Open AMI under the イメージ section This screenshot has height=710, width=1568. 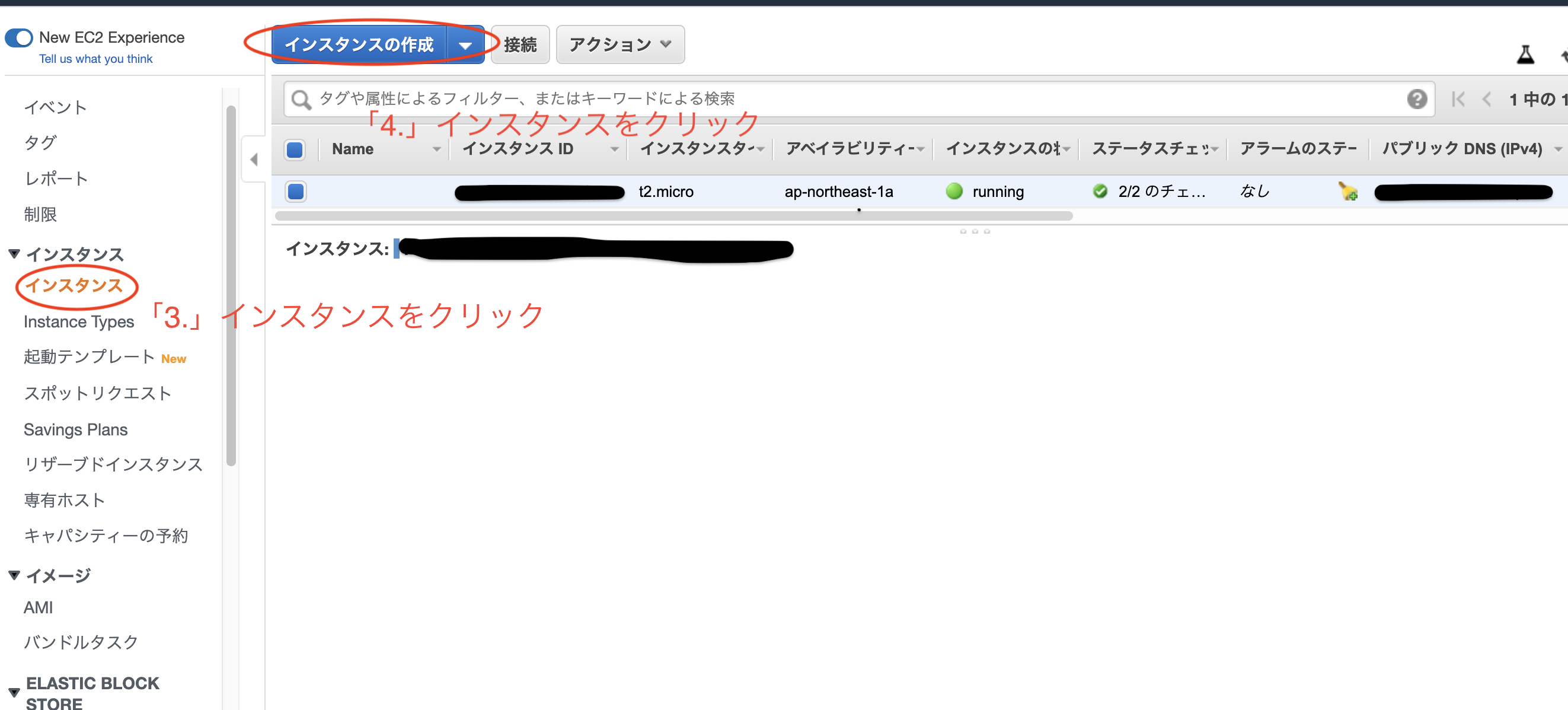point(39,606)
